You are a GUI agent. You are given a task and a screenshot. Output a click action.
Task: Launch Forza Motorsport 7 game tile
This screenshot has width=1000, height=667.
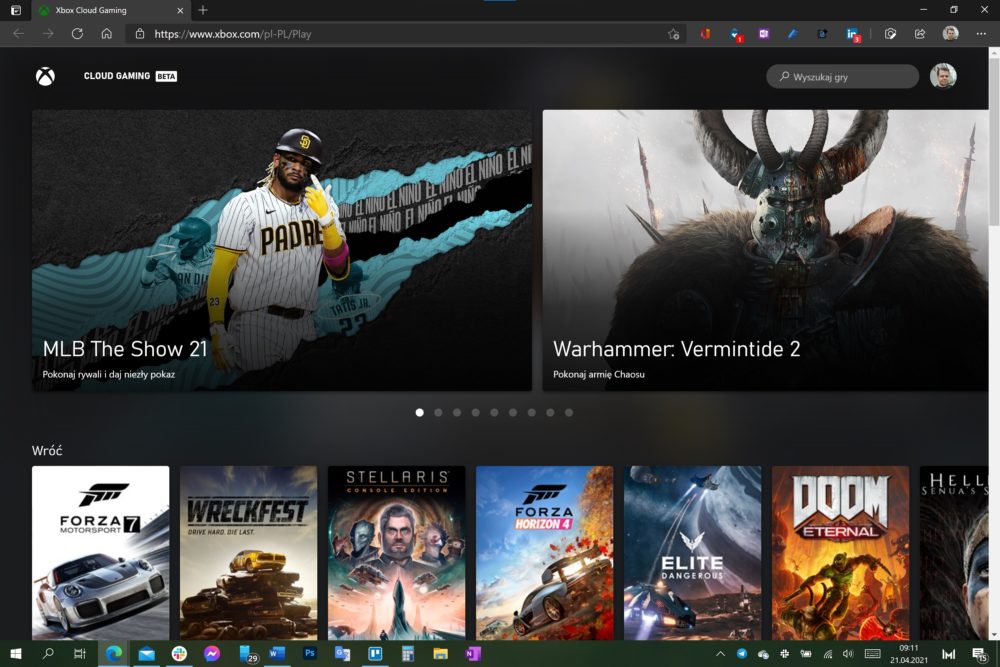pyautogui.click(x=101, y=553)
